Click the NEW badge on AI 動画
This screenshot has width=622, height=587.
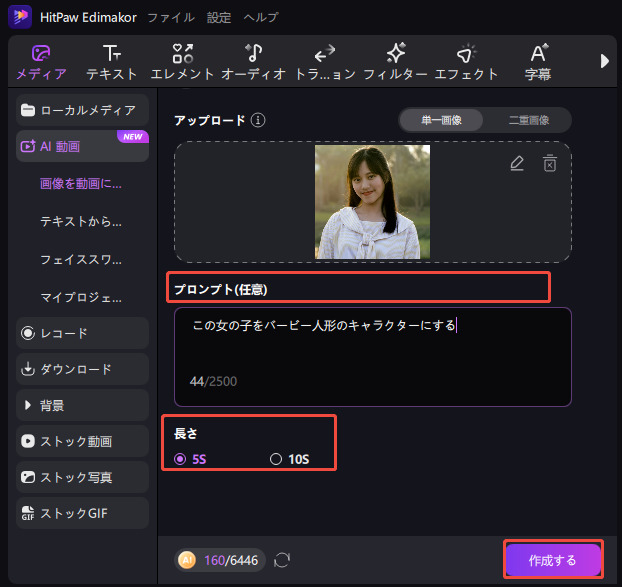(132, 137)
